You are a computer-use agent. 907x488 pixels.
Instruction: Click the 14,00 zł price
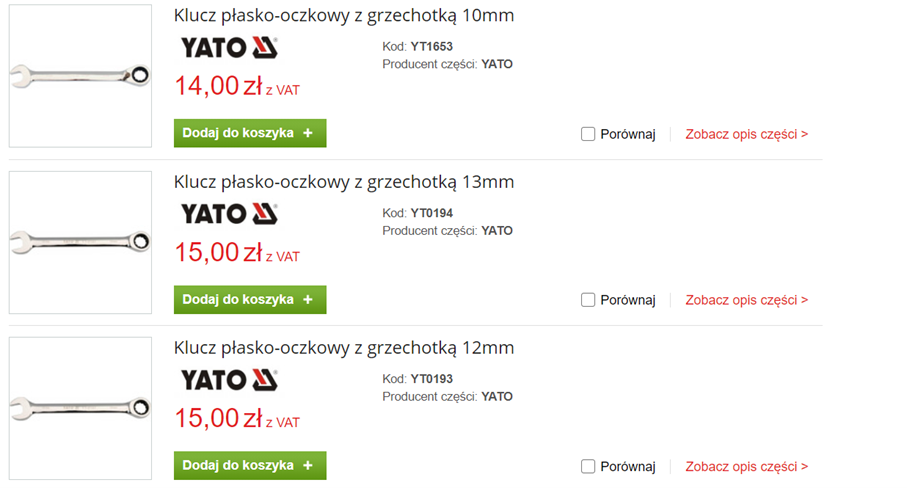[x=218, y=86]
